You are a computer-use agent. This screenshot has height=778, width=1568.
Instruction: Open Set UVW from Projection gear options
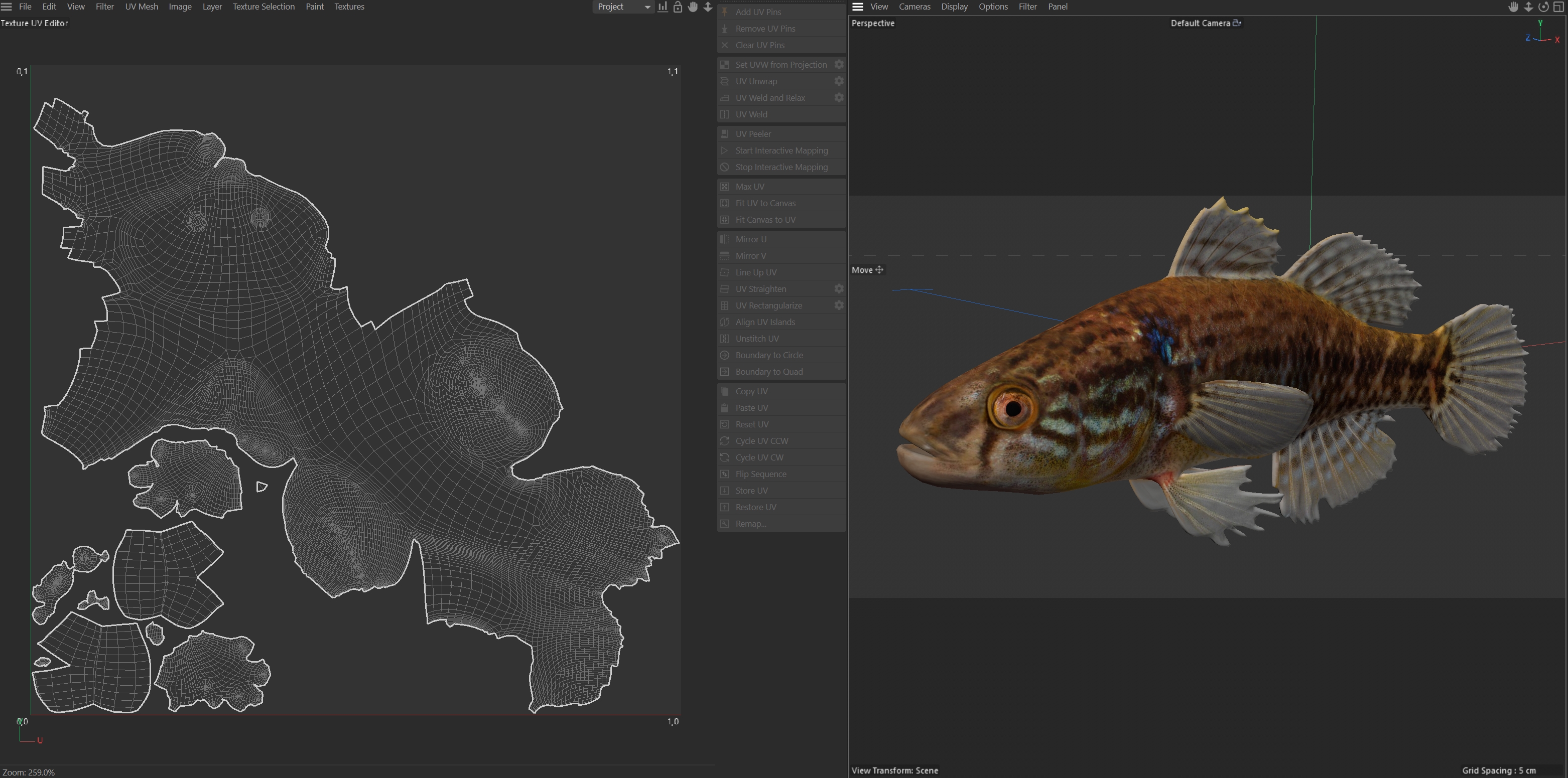pos(839,65)
